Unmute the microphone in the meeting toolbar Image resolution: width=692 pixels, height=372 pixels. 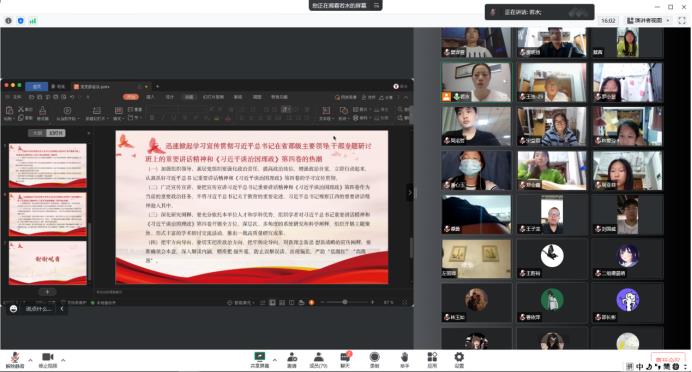click(15, 360)
